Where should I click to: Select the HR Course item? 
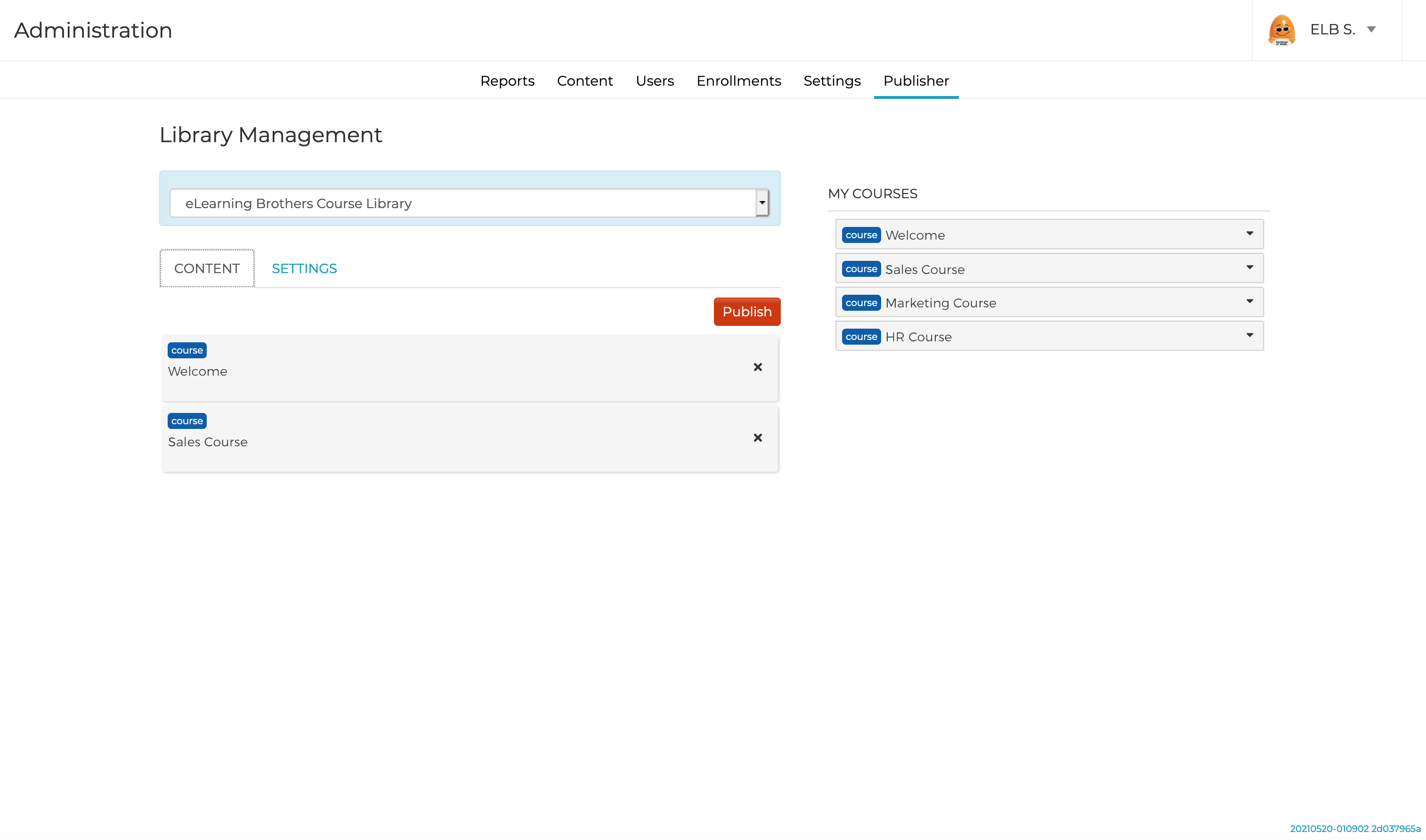click(x=918, y=337)
